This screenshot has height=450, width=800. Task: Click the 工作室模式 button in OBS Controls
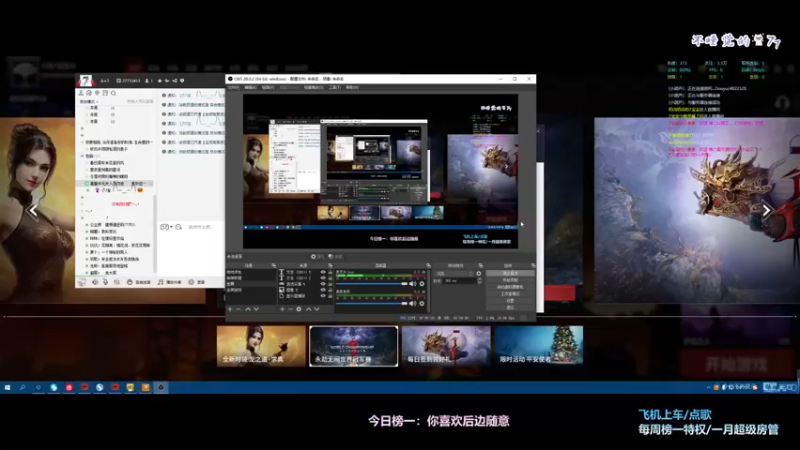pos(510,294)
